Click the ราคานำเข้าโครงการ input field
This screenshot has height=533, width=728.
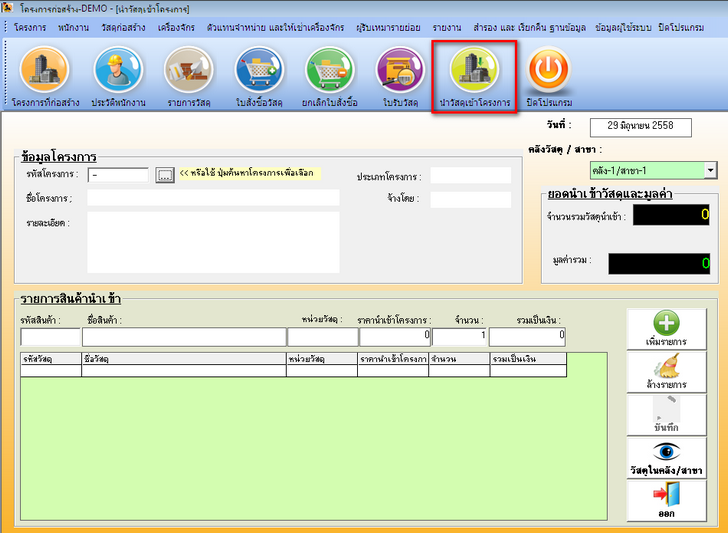(x=395, y=337)
